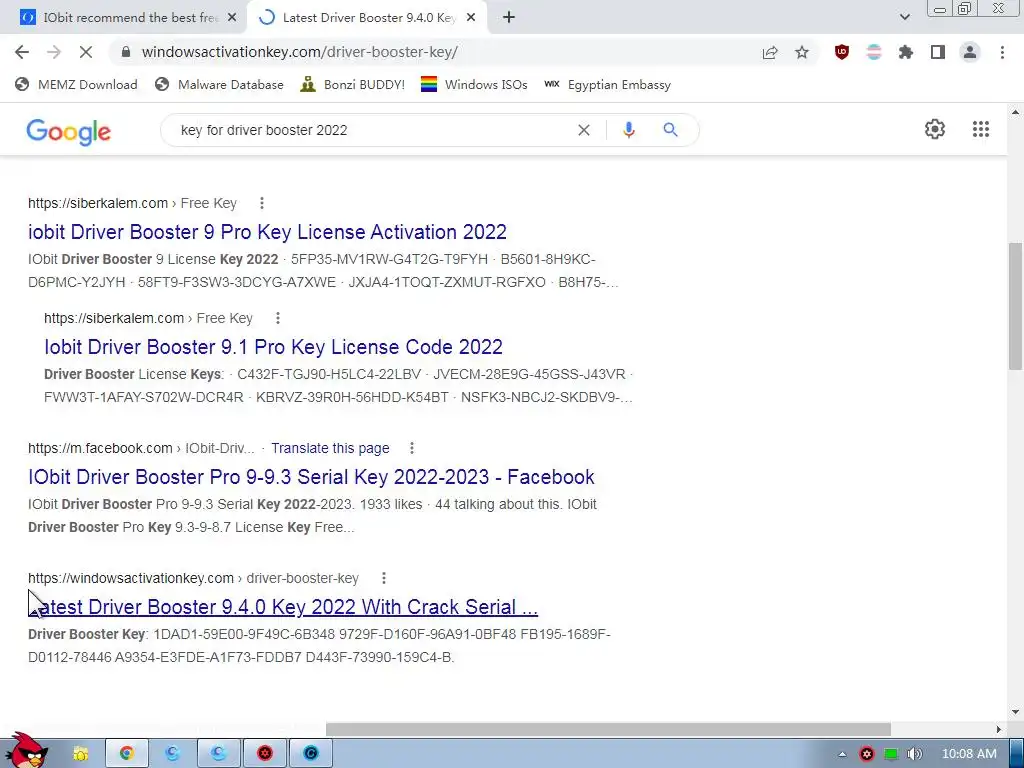Image resolution: width=1024 pixels, height=768 pixels.
Task: Open the Egyptian Embassy bookmark
Action: tap(608, 84)
